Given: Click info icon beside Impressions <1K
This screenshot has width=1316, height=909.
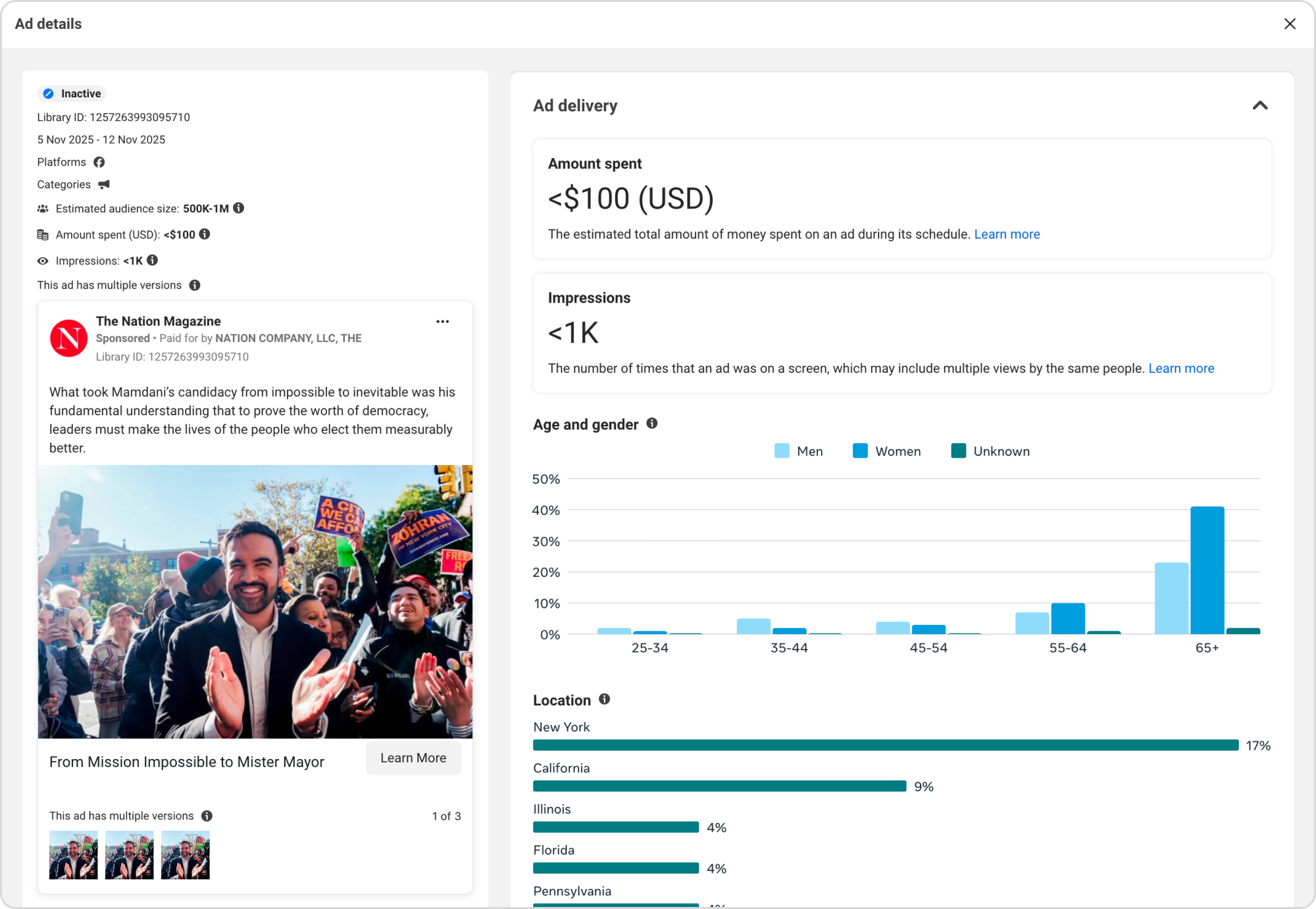Looking at the screenshot, I should (153, 260).
